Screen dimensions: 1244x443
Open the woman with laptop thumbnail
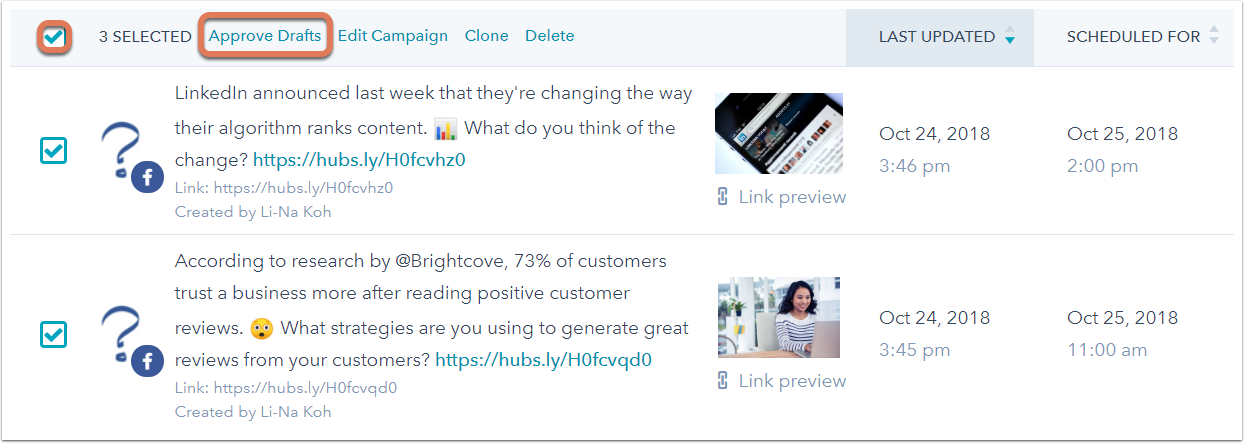tap(779, 317)
